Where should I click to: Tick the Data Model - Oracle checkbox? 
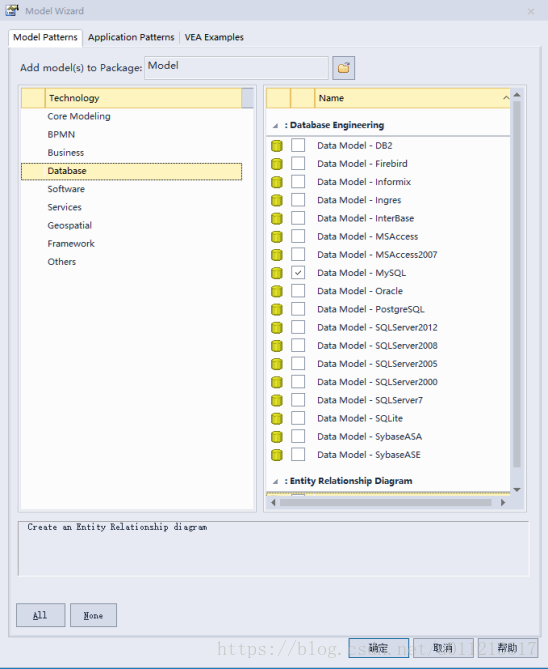pyautogui.click(x=298, y=291)
